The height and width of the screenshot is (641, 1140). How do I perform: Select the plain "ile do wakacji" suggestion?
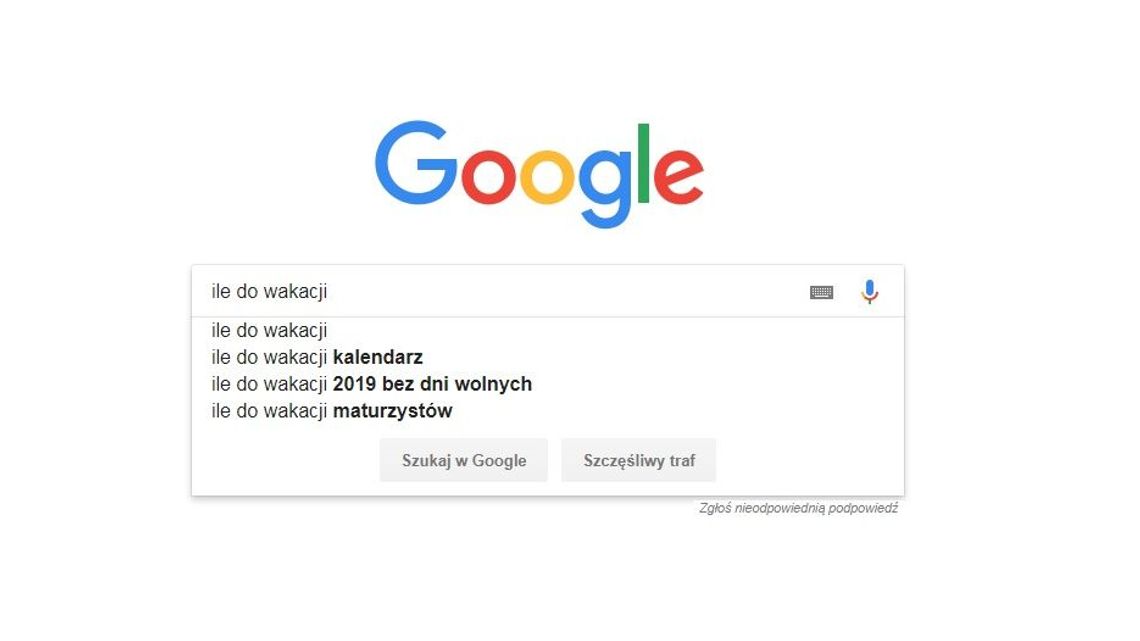[x=268, y=330]
